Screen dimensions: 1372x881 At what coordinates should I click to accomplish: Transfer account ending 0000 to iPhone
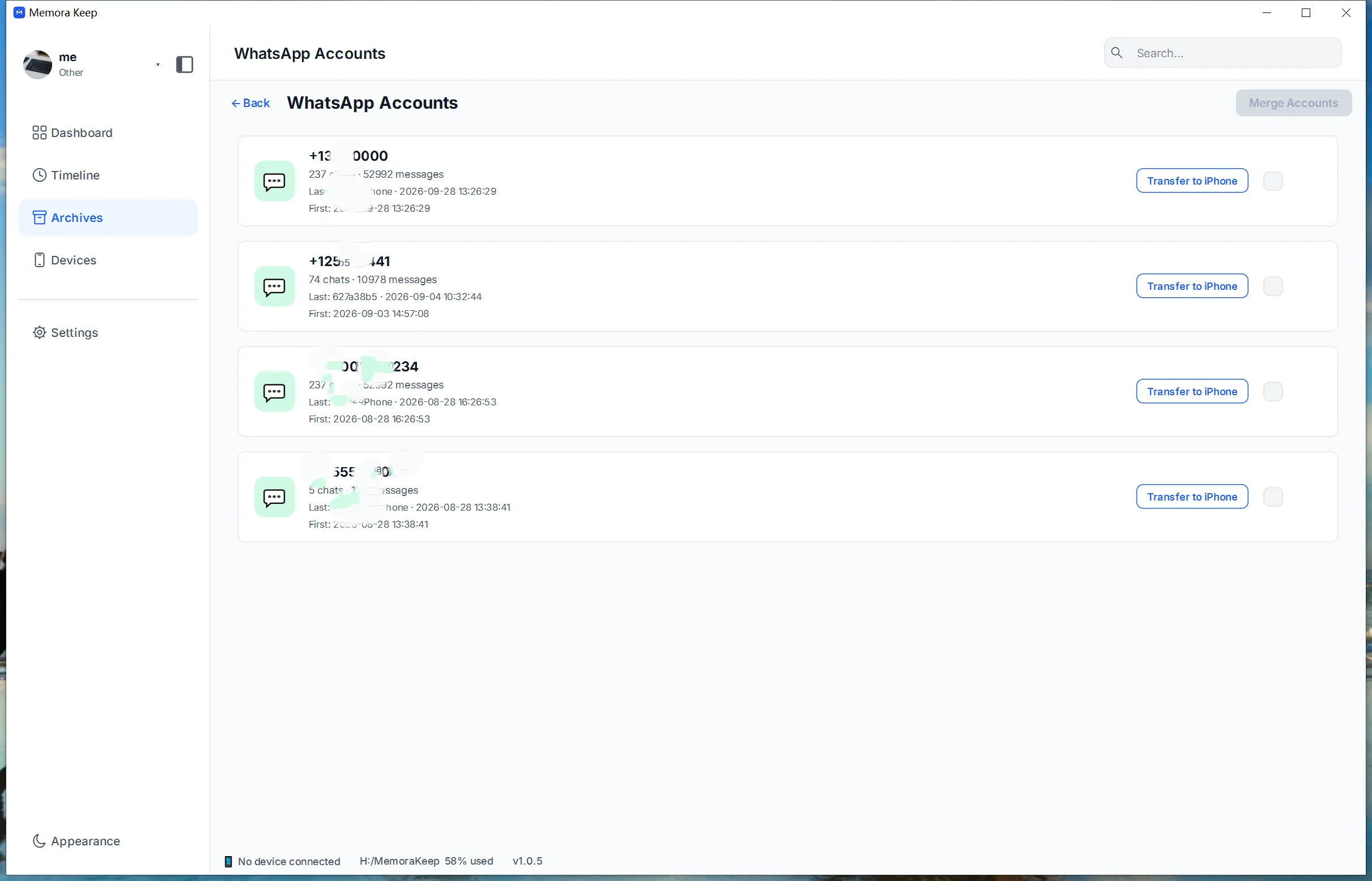(1192, 181)
